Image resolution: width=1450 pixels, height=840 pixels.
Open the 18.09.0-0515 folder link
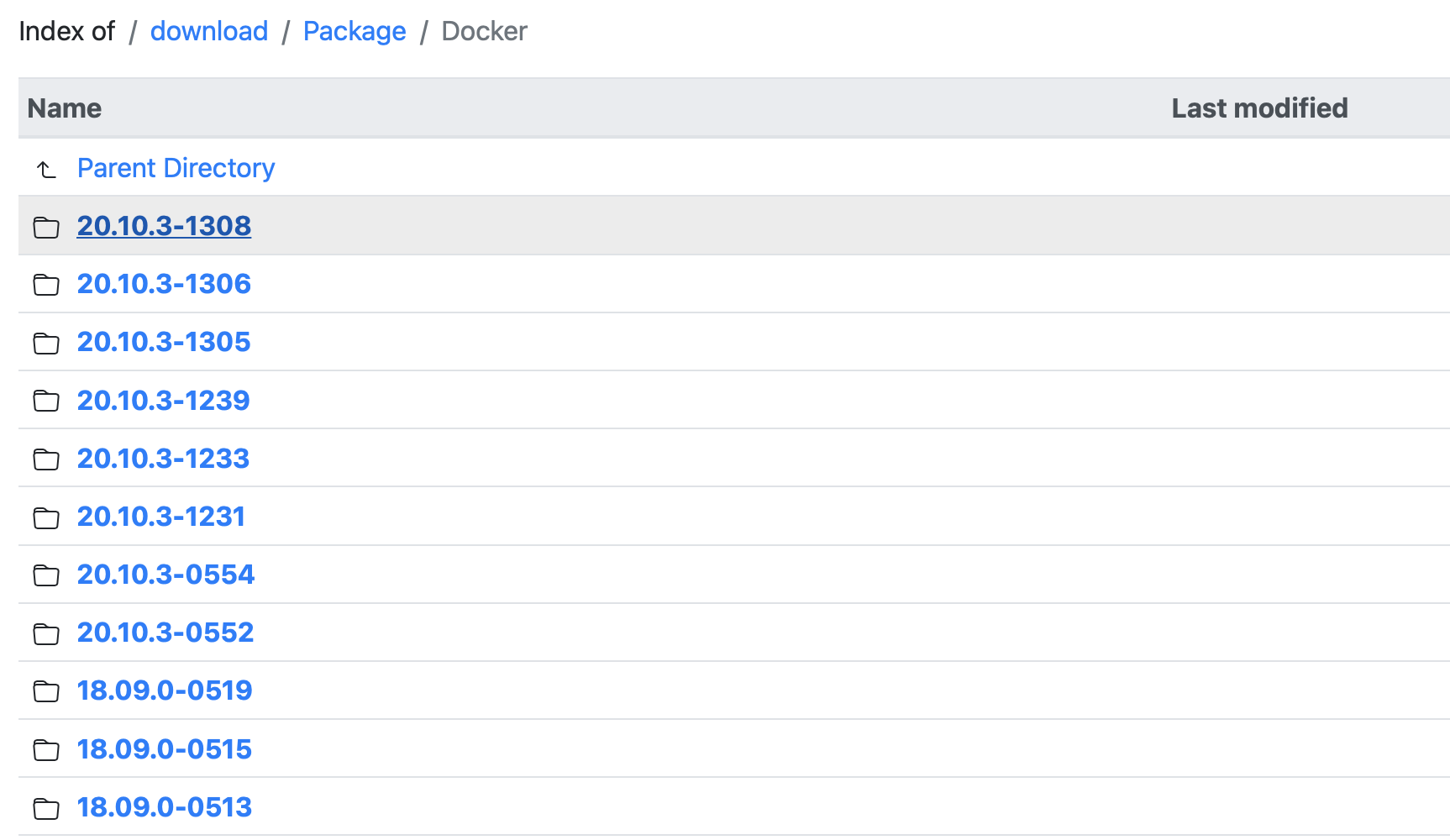pos(165,749)
